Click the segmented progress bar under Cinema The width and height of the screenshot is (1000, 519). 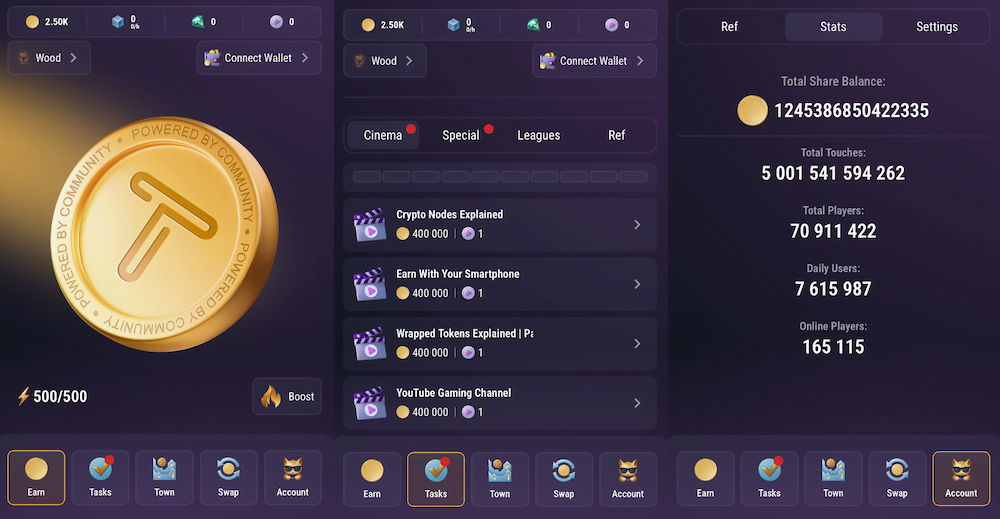[500, 177]
